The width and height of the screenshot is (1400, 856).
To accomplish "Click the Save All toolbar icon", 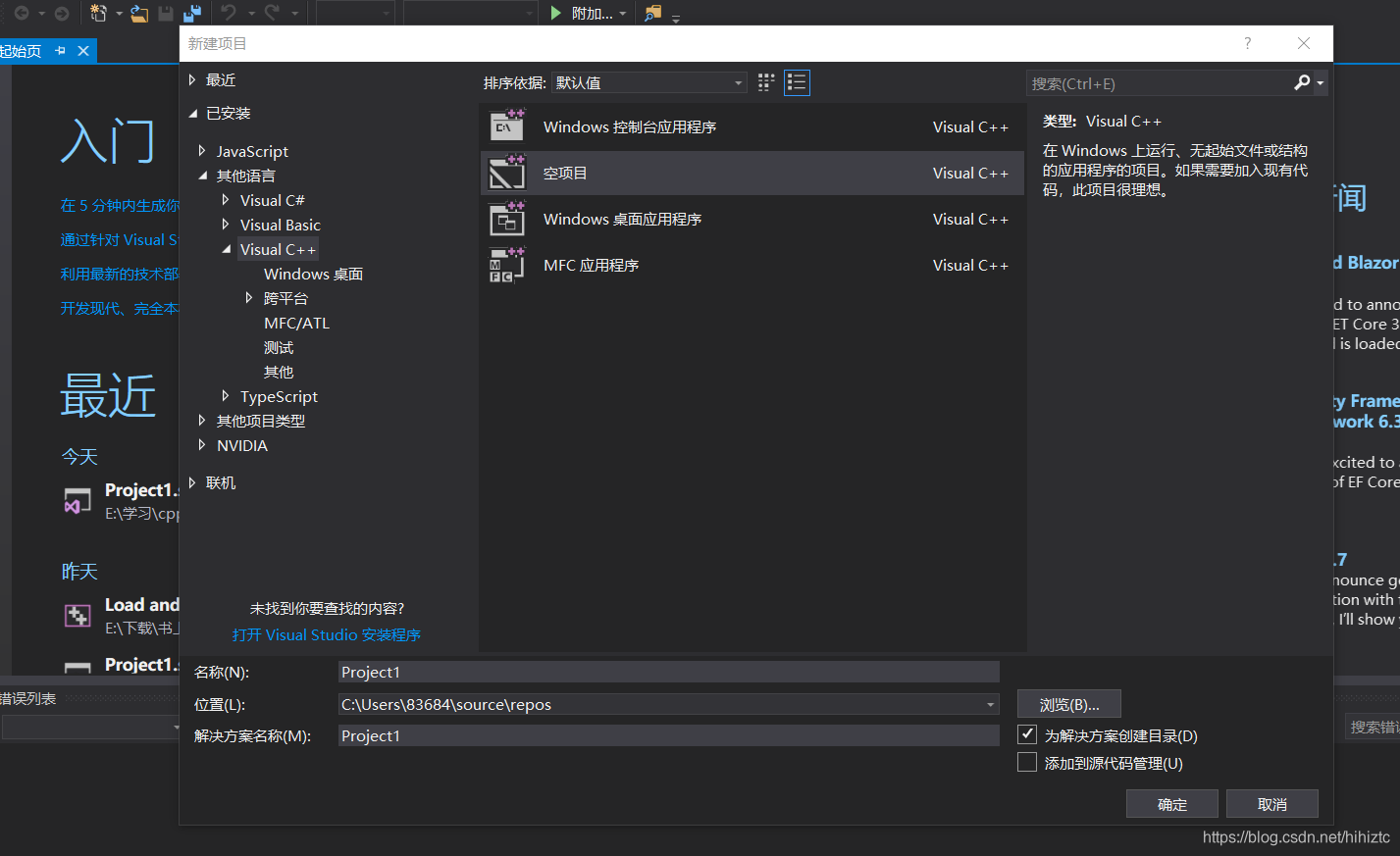I will pyautogui.click(x=192, y=13).
